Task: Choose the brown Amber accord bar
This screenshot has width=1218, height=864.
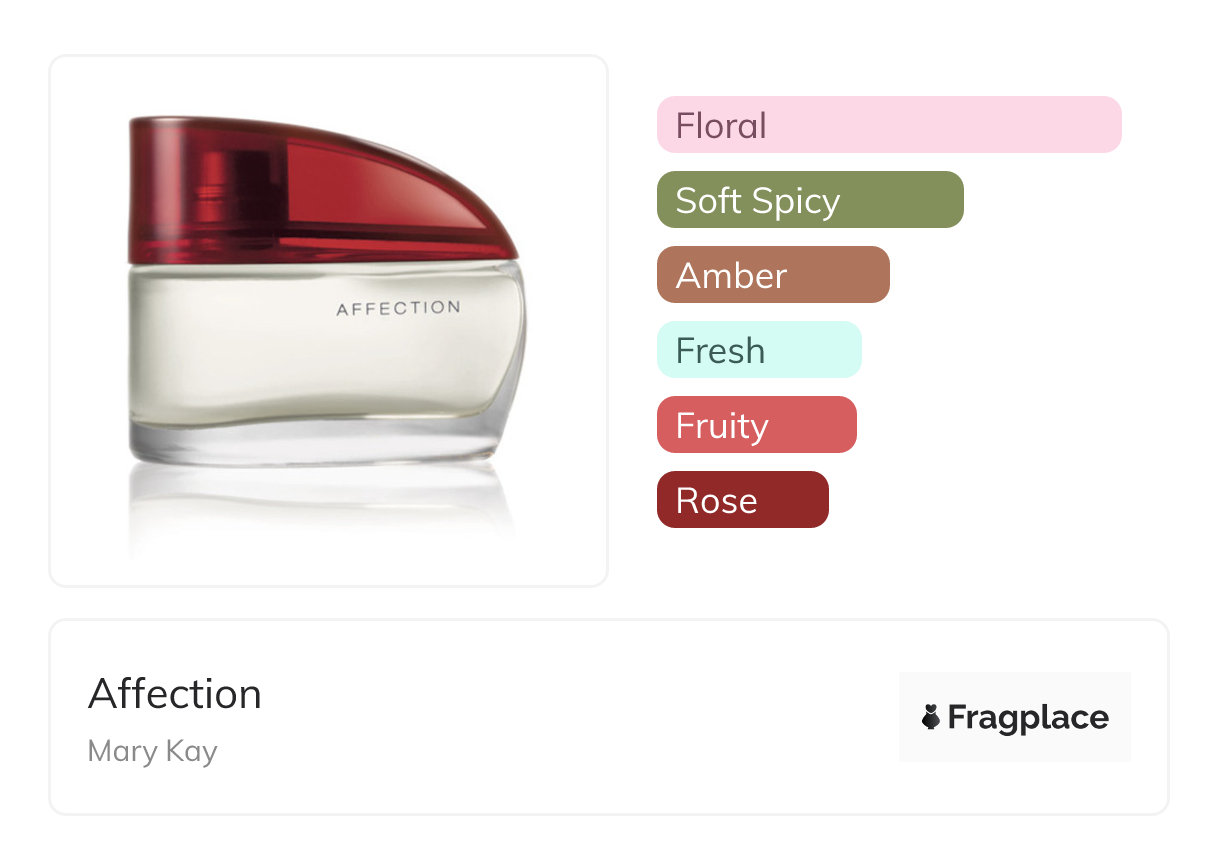Action: (772, 275)
